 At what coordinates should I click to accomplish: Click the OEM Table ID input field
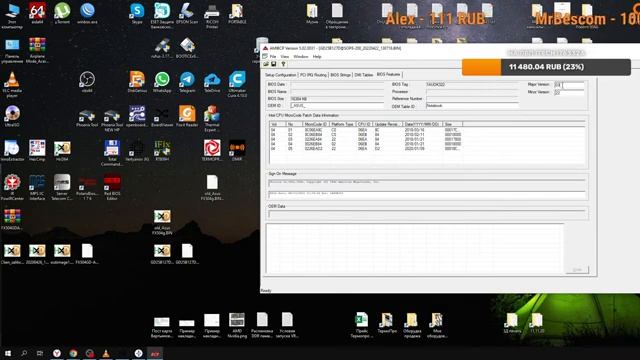[x=472, y=106]
